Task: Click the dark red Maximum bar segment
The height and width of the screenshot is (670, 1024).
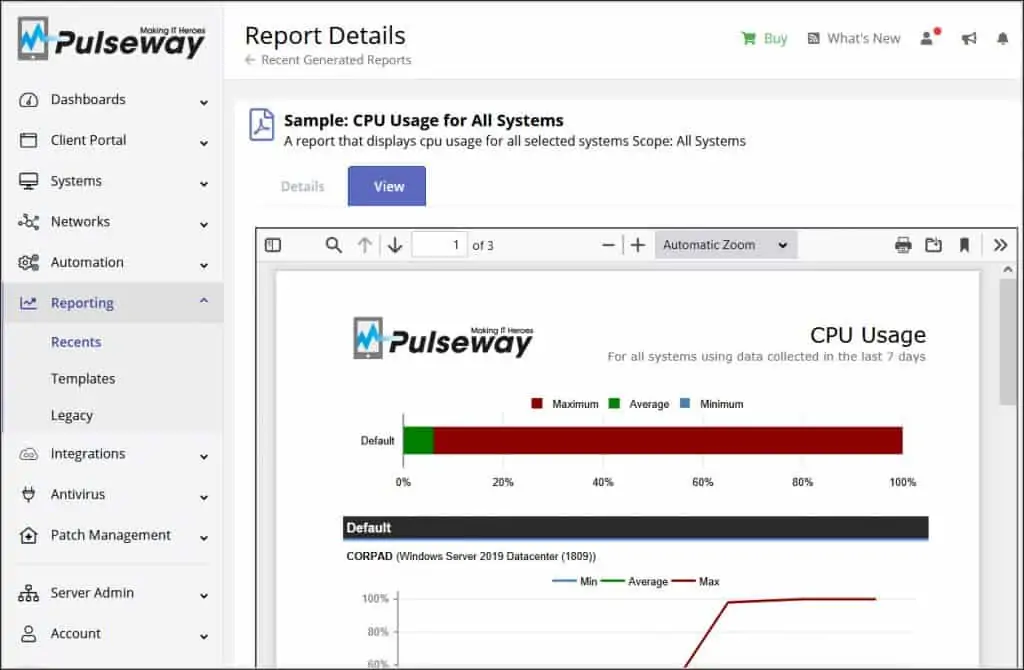Action: click(x=668, y=441)
